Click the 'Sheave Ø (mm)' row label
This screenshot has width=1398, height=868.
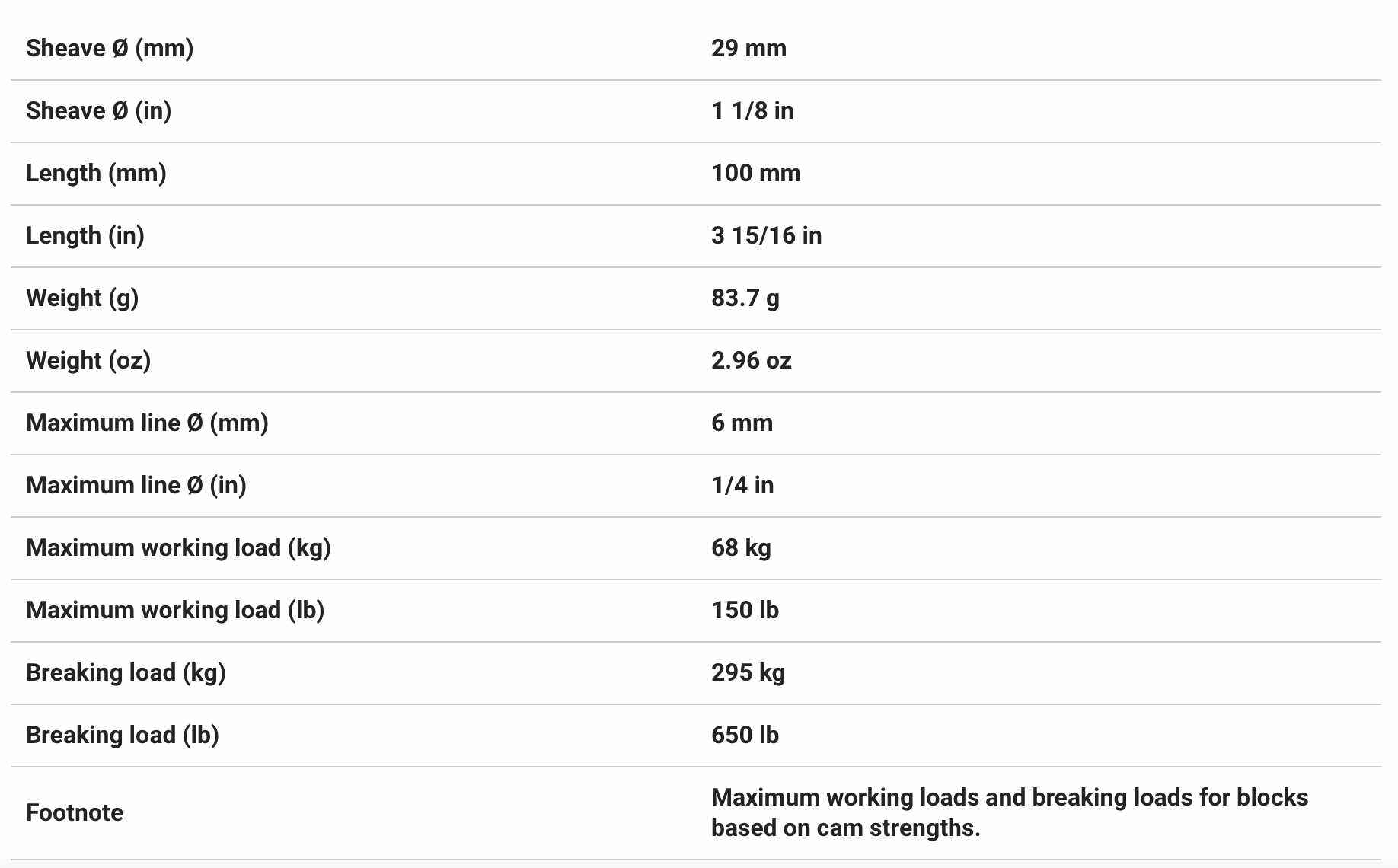(x=110, y=48)
